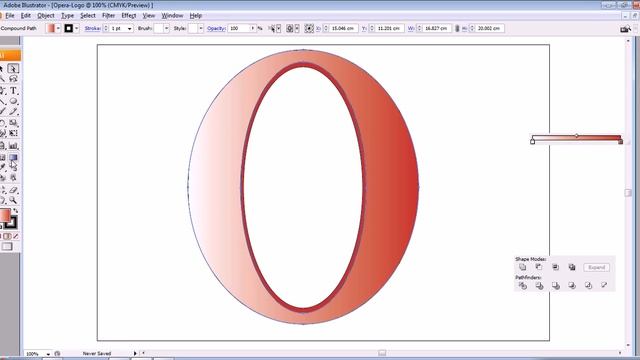Click the Opacity value field
The height and width of the screenshot is (360, 640).
pyautogui.click(x=239, y=28)
